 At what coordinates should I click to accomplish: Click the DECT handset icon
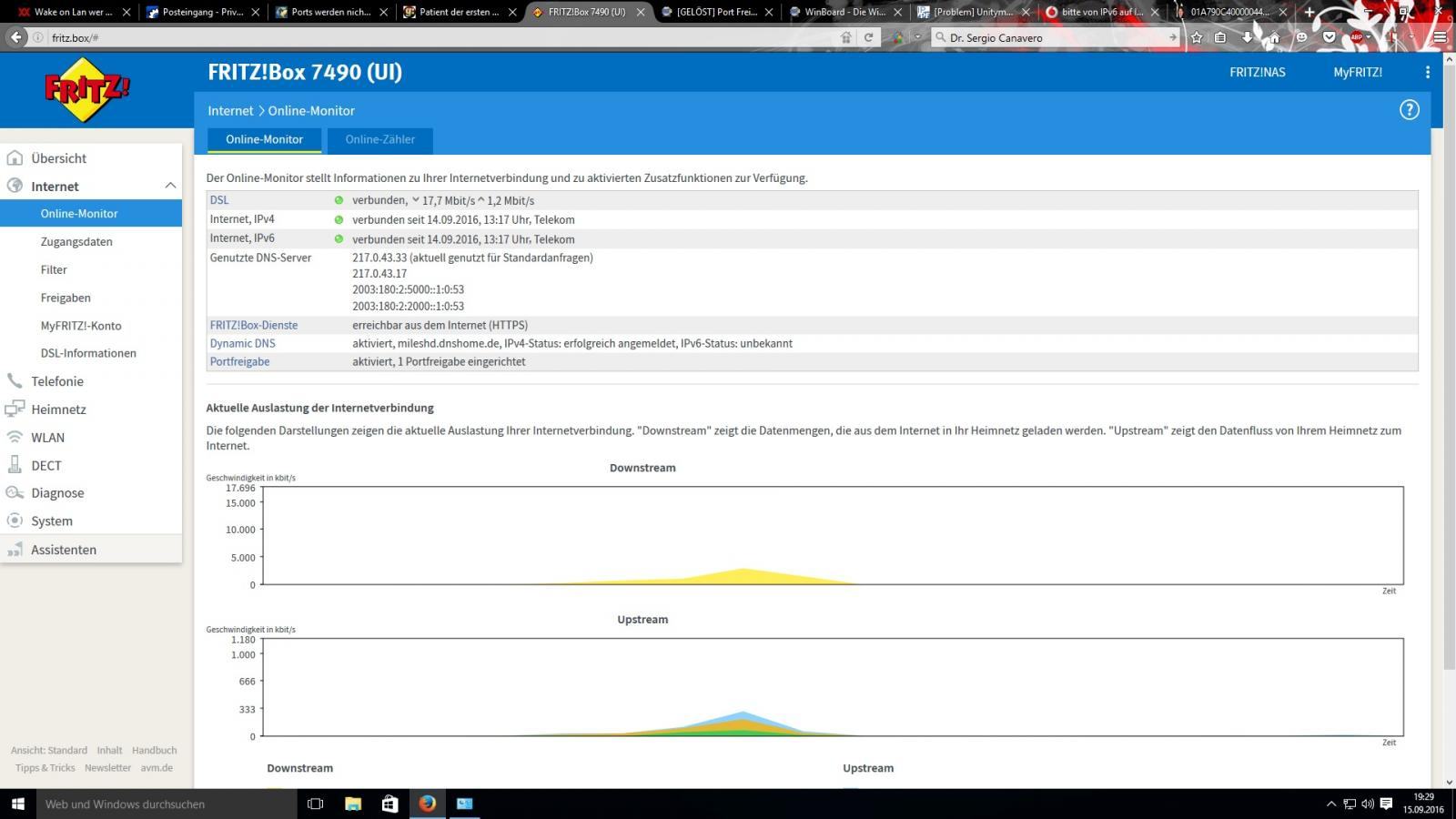click(x=15, y=465)
